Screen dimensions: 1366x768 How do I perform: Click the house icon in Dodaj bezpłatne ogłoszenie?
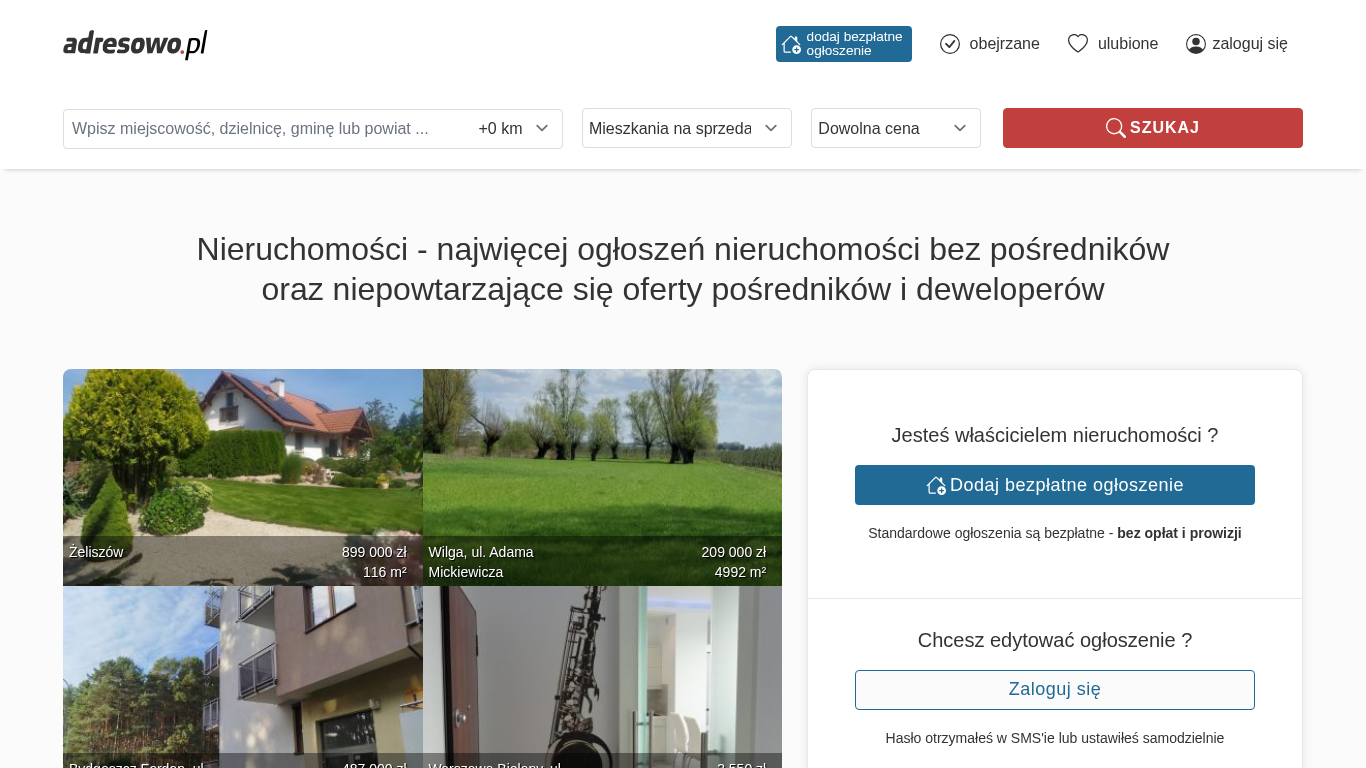pyautogui.click(x=936, y=485)
